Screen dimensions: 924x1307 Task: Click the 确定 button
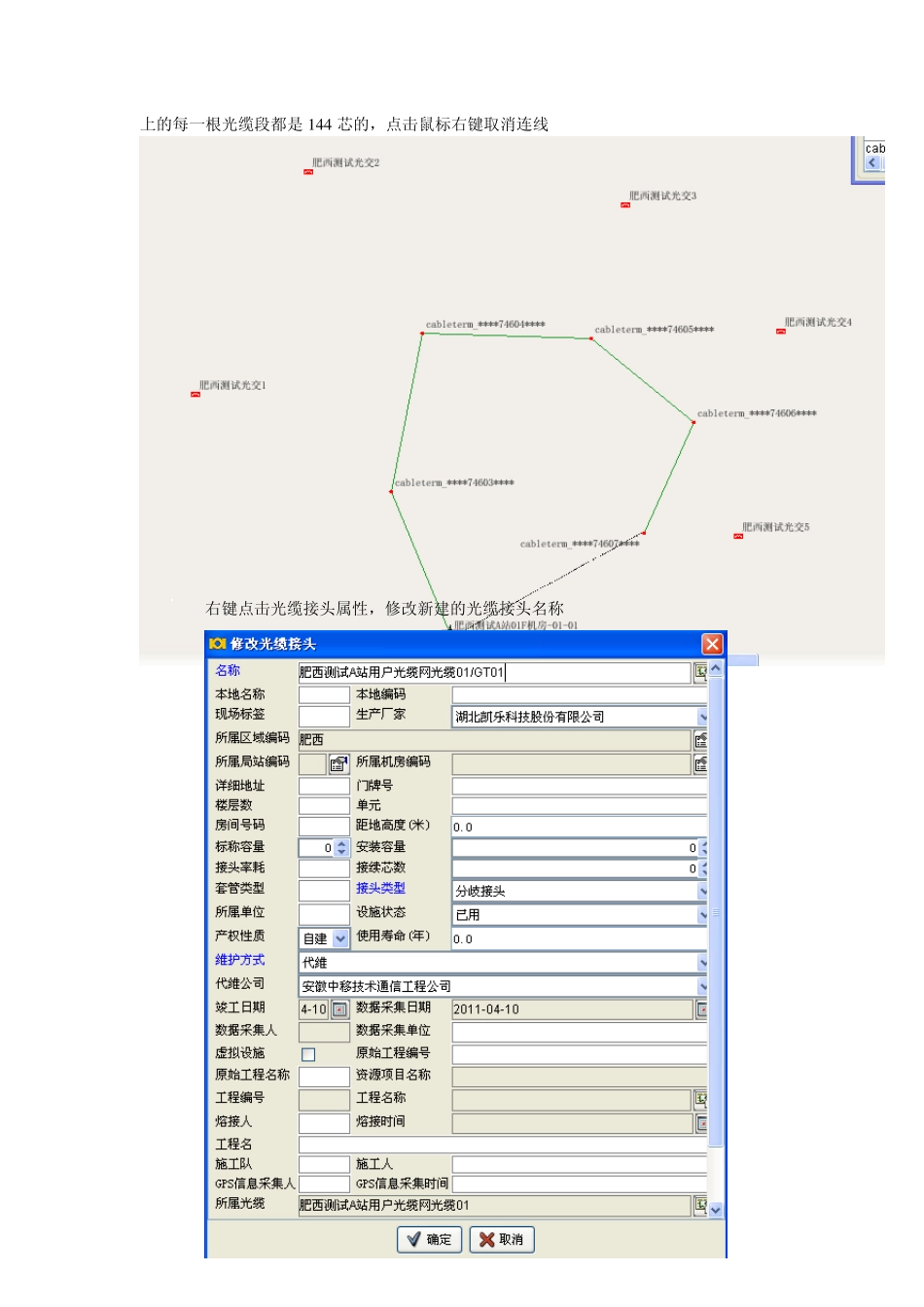coord(429,1240)
